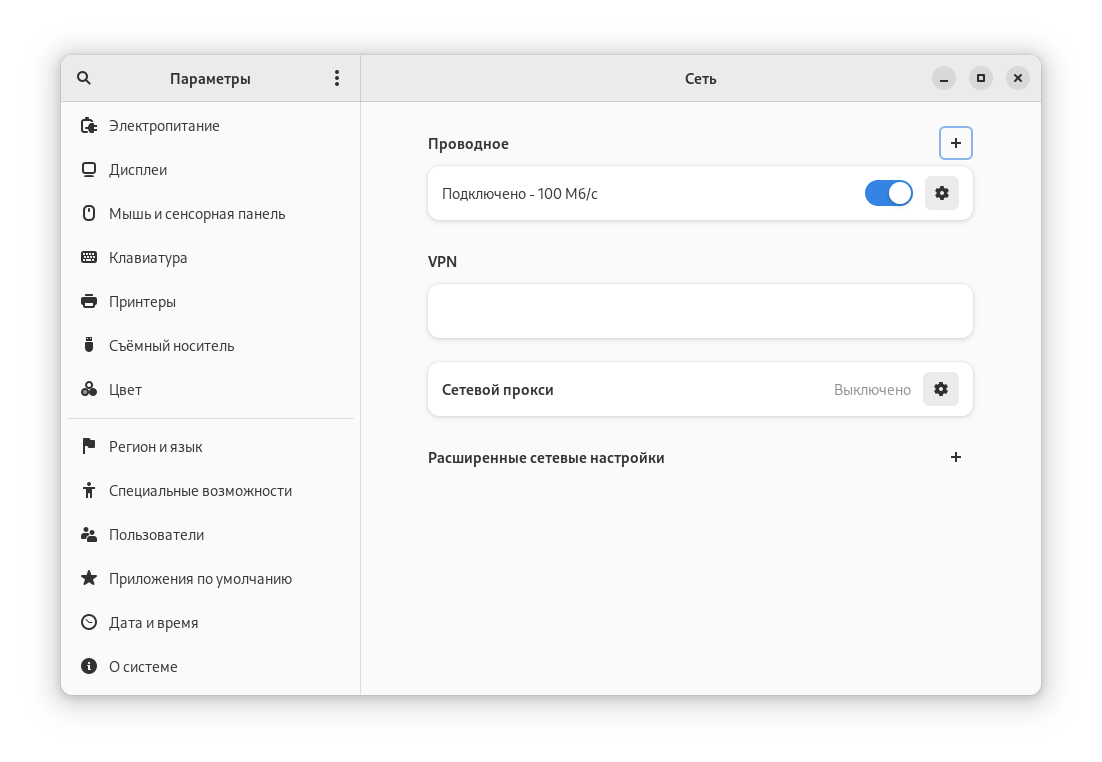Click the search icon in the Settings header
Viewport: 1102px width, 762px height.
tap(84, 78)
